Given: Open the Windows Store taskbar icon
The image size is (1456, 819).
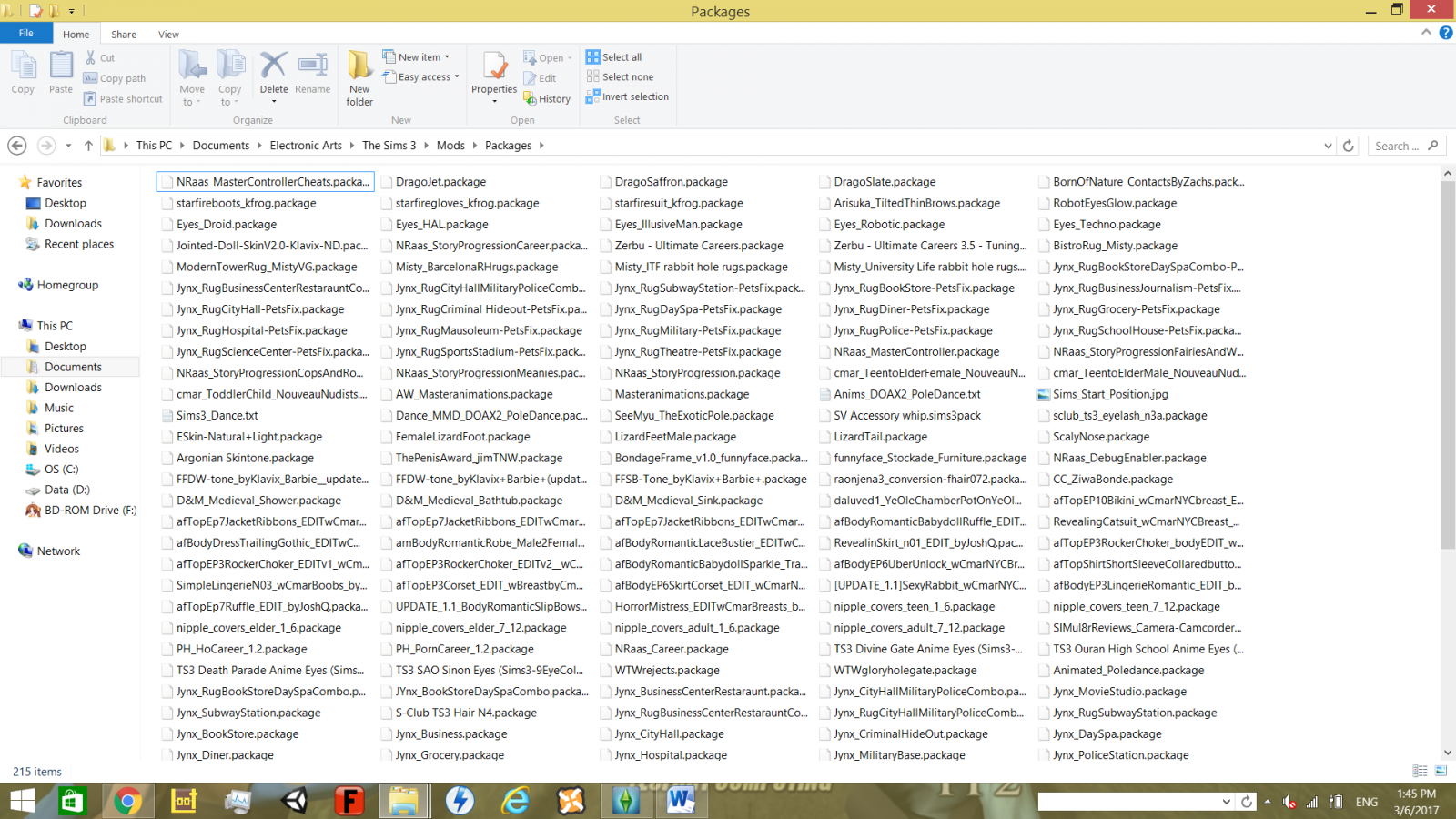Looking at the screenshot, I should click(x=72, y=802).
